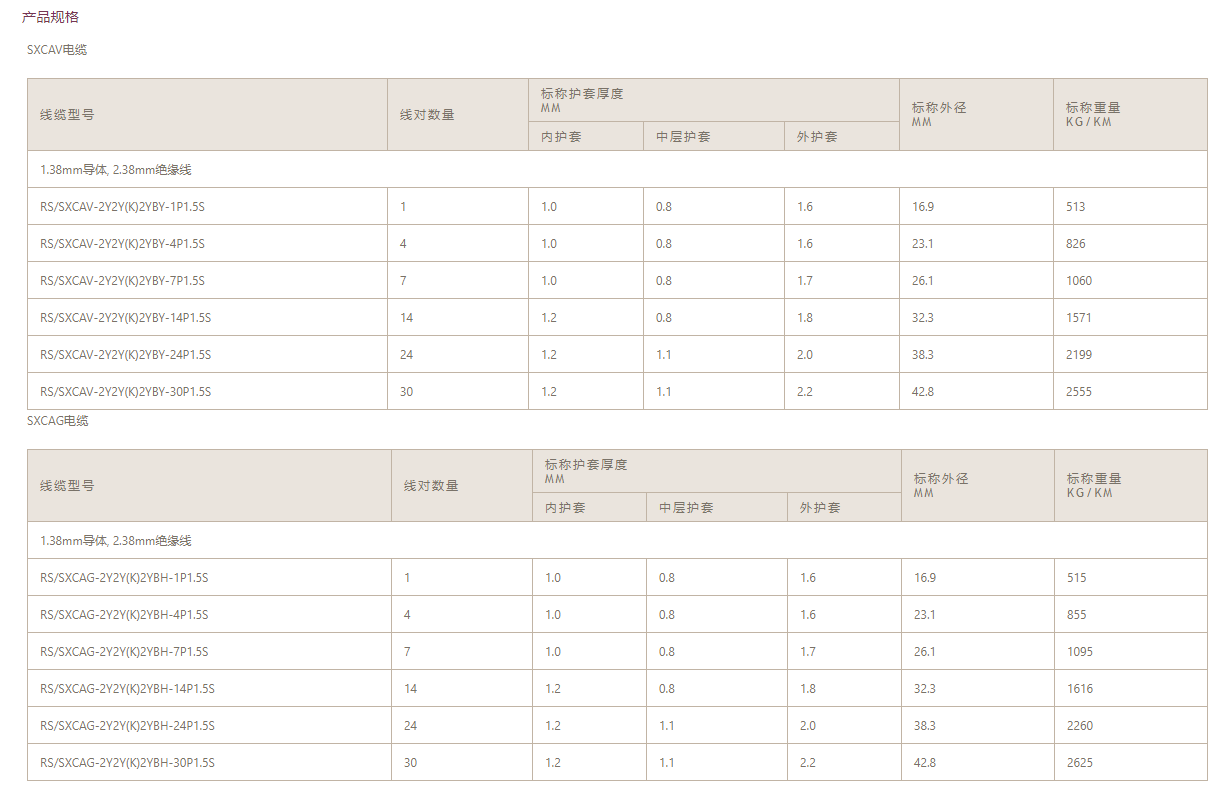Select the RS/SXCAV-2Y2Y(K)2YBY-1P1.5S model cell
The height and width of the screenshot is (801, 1220).
pyautogui.click(x=122, y=207)
